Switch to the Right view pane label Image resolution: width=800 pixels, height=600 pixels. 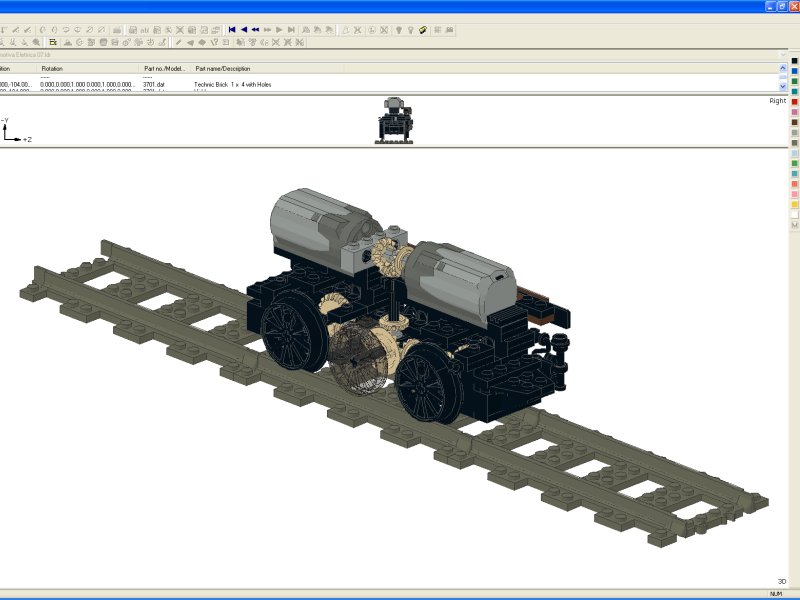[777, 101]
